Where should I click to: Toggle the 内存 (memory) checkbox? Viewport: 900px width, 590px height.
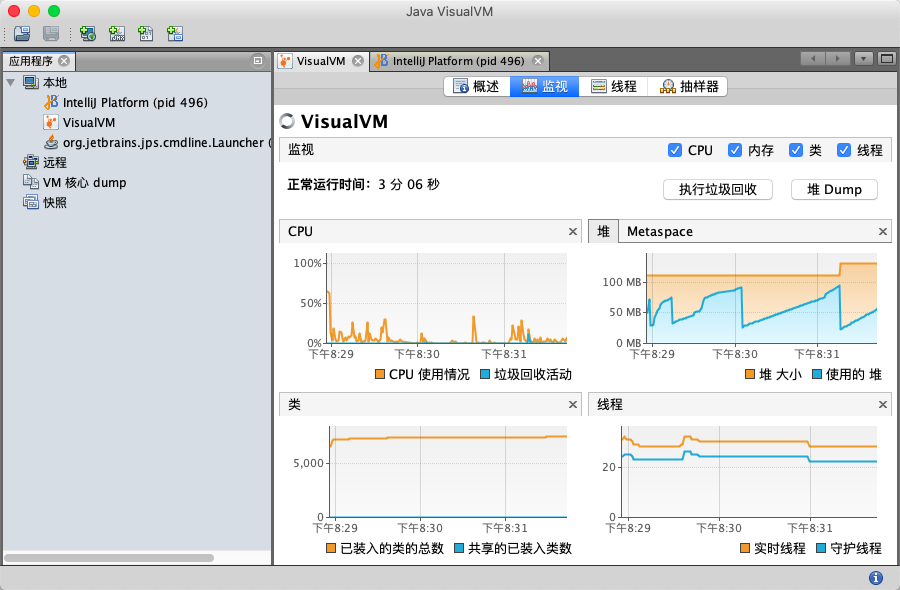click(735, 150)
